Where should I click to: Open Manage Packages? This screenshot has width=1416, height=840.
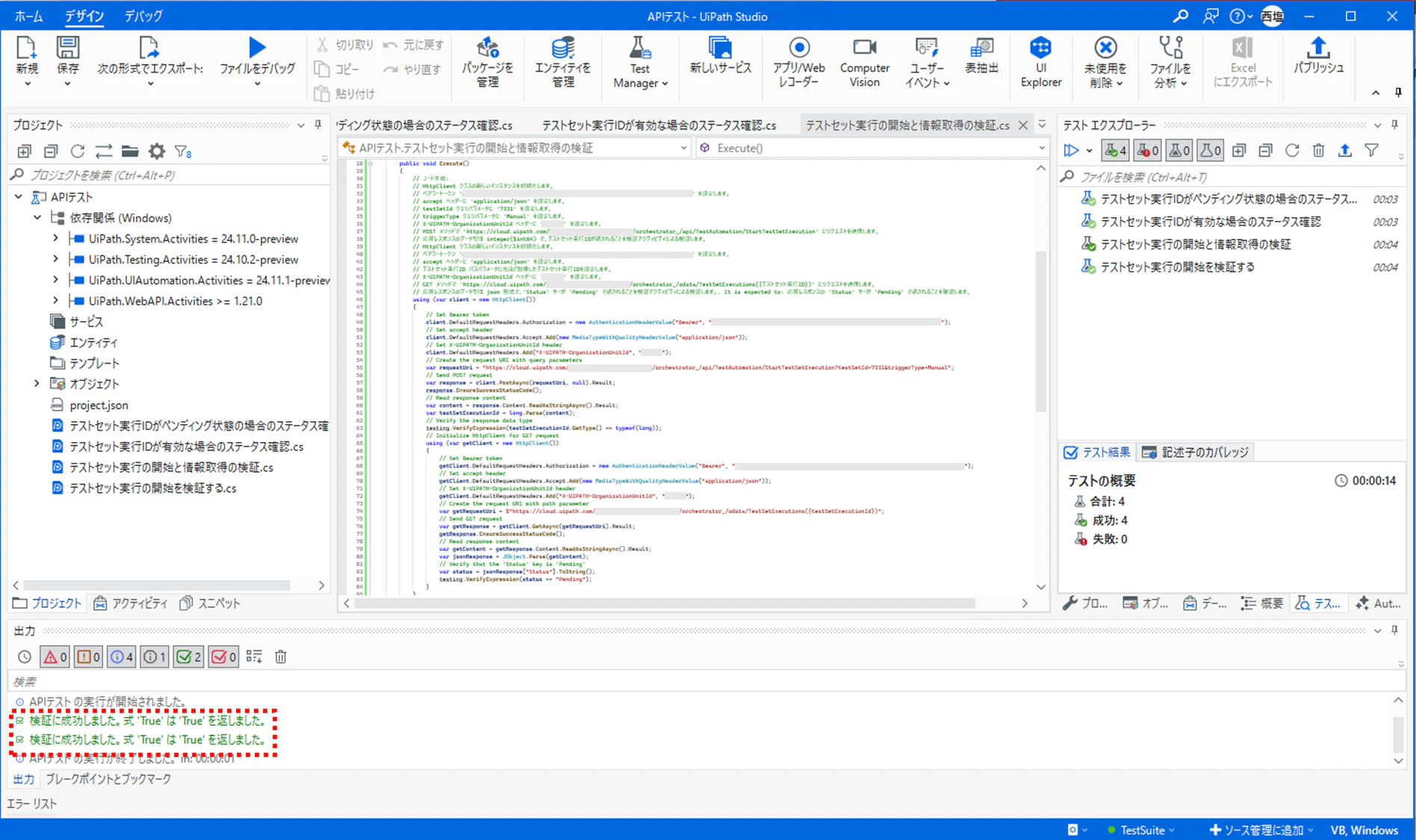[x=487, y=61]
